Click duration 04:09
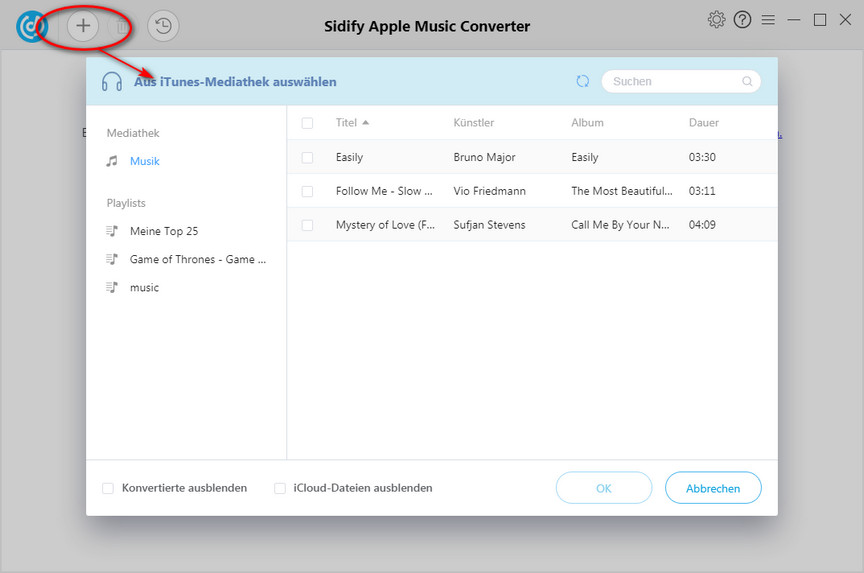 pyautogui.click(x=702, y=224)
